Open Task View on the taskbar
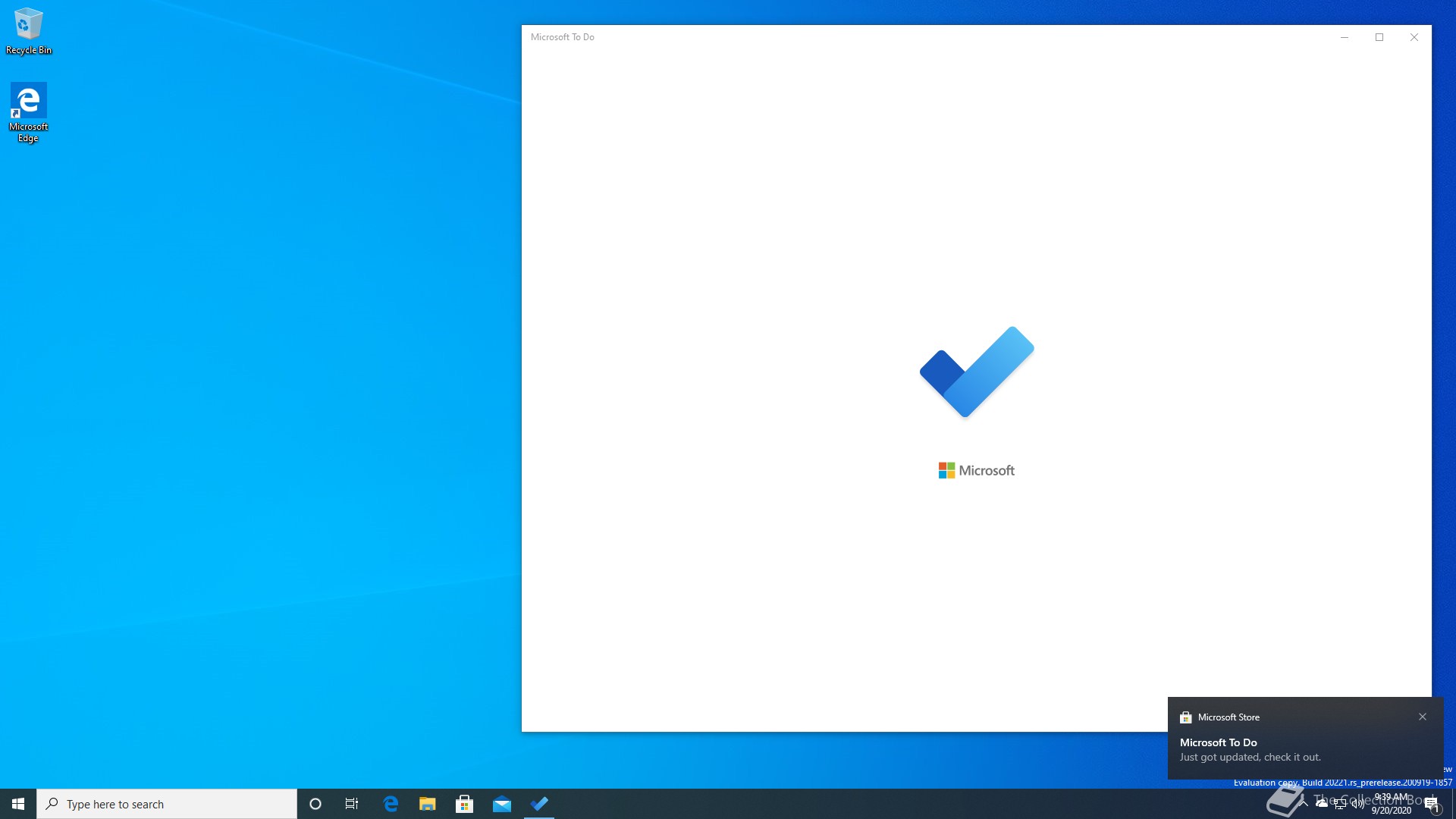The width and height of the screenshot is (1456, 819). tap(352, 804)
